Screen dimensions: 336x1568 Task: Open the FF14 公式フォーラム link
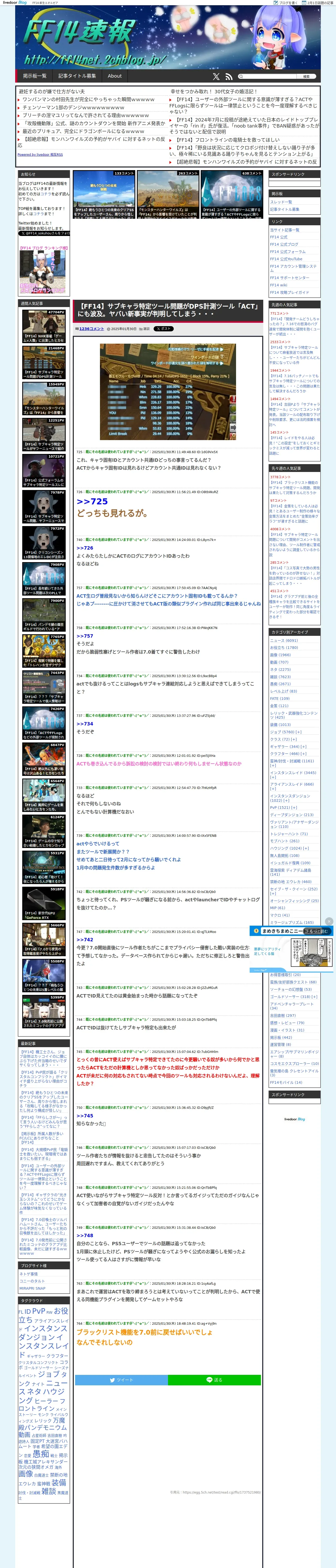[x=288, y=251]
